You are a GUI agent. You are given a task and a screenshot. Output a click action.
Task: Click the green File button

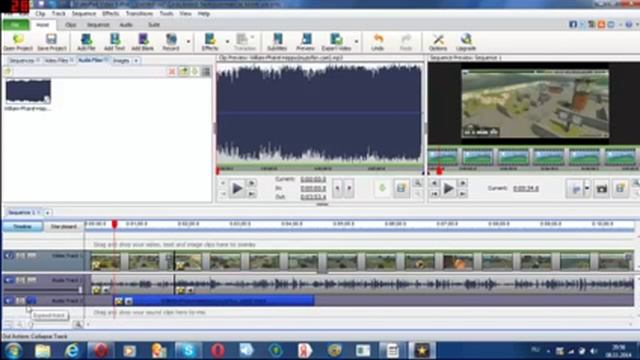coord(16,25)
